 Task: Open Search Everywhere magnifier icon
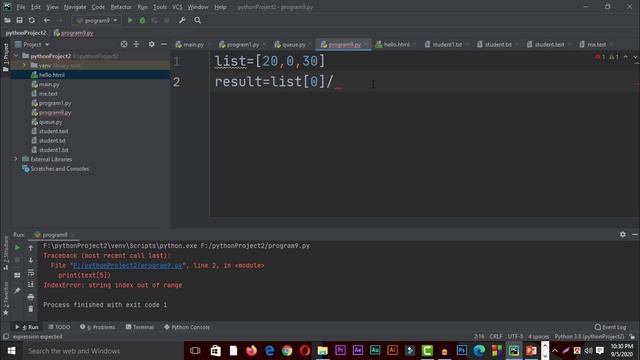(x=198, y=20)
